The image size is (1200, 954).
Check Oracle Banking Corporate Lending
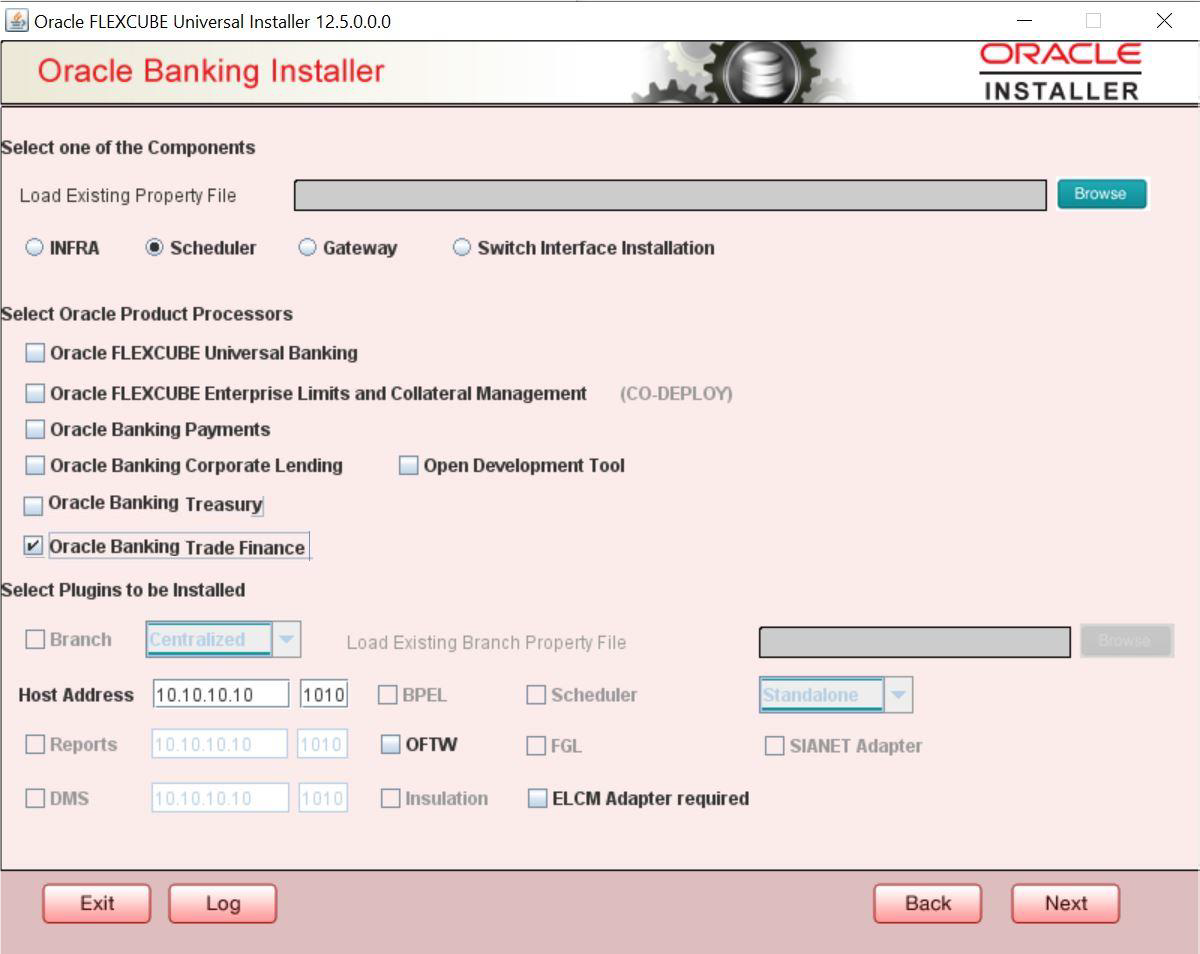click(x=35, y=465)
